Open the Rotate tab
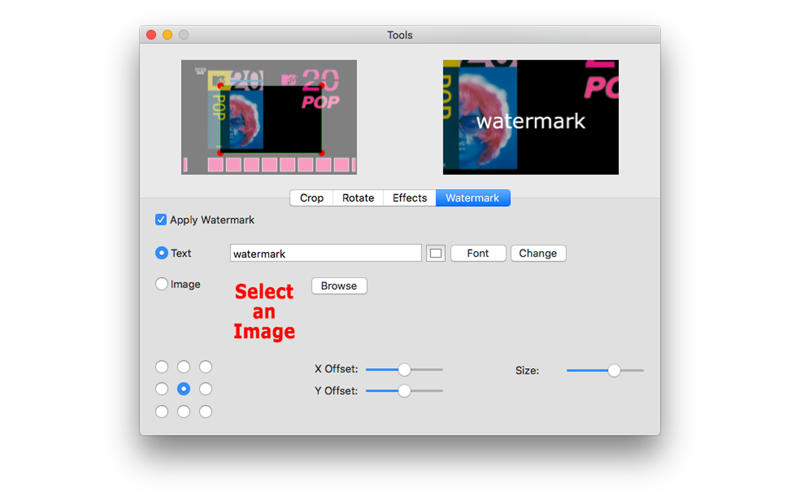This screenshot has width=800, height=500. pos(358,198)
